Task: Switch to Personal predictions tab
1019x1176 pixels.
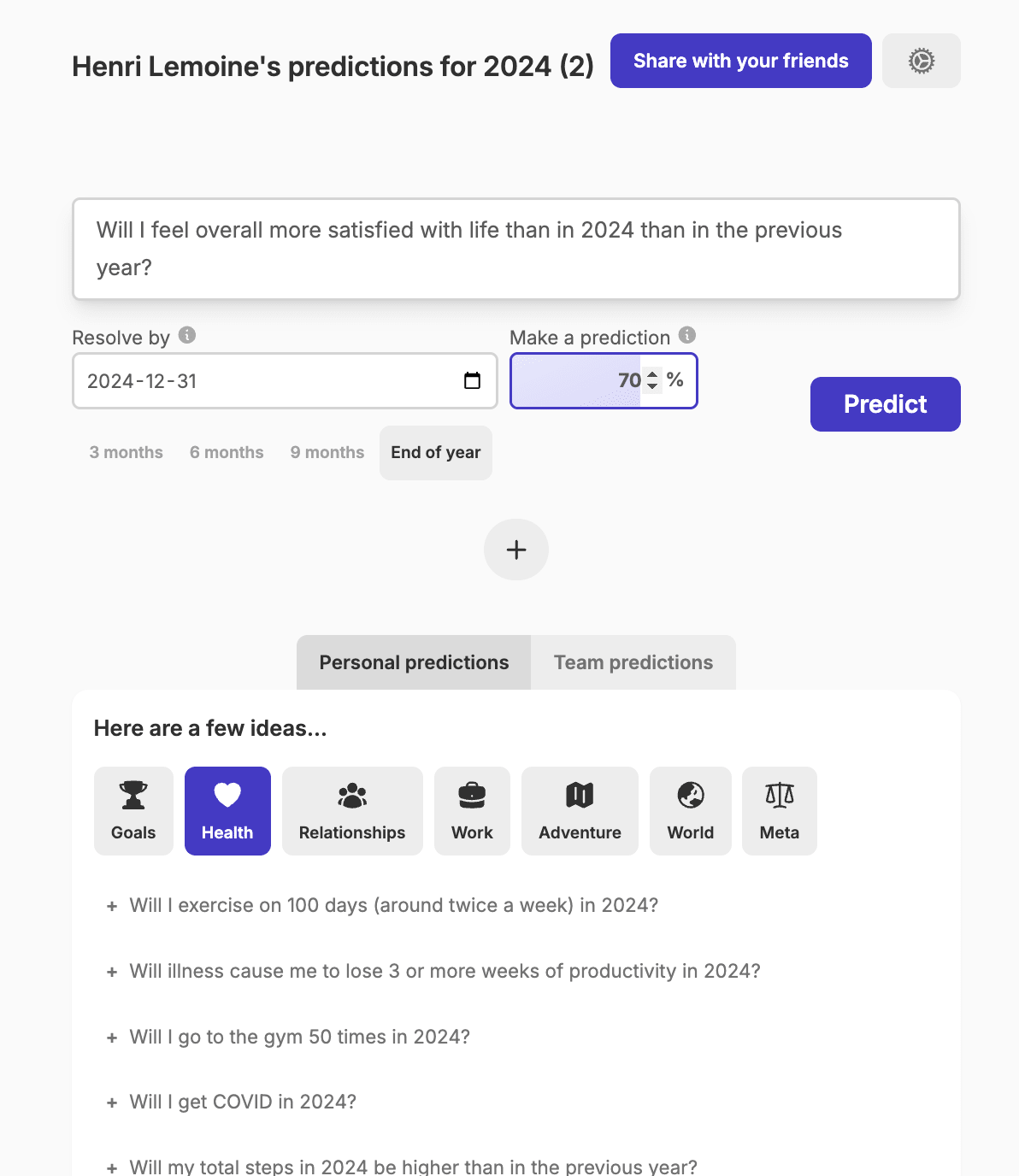Action: [414, 662]
